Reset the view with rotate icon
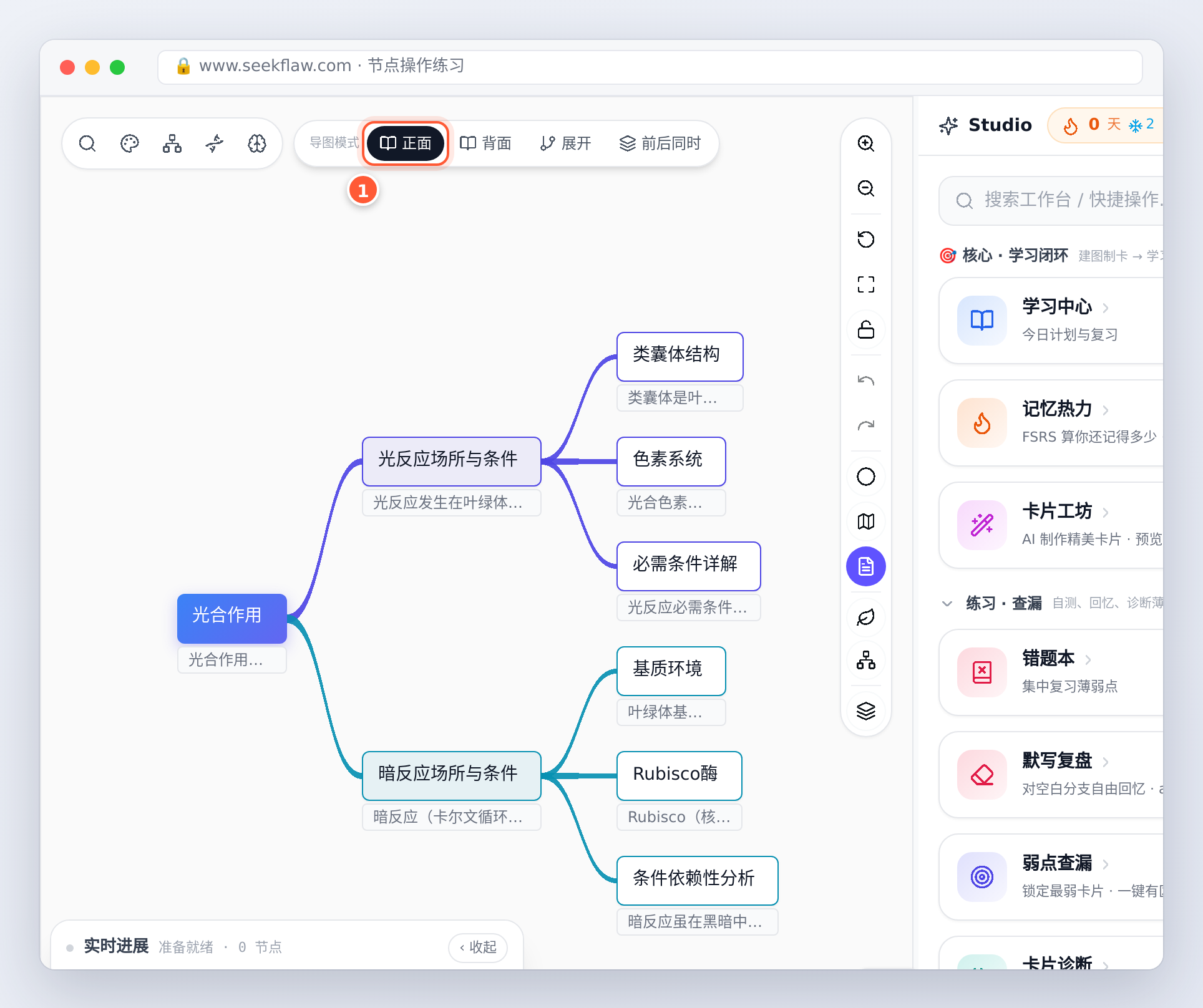Screen dimensions: 1203x1008 pyautogui.click(x=866, y=240)
